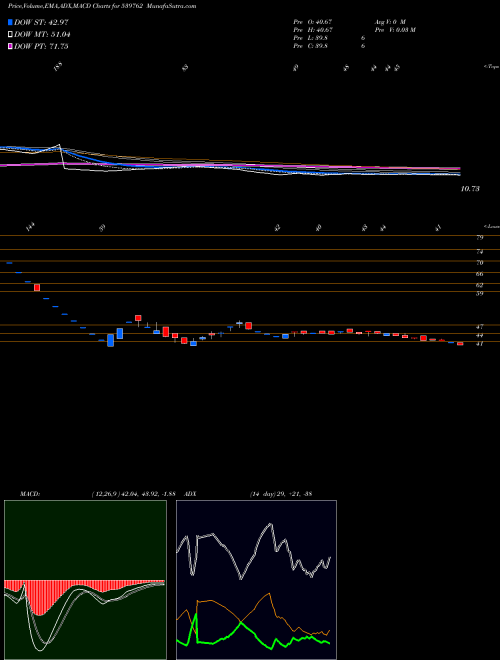Click the 41 price axis label
500x660 pixels.
pyautogui.click(x=479, y=343)
